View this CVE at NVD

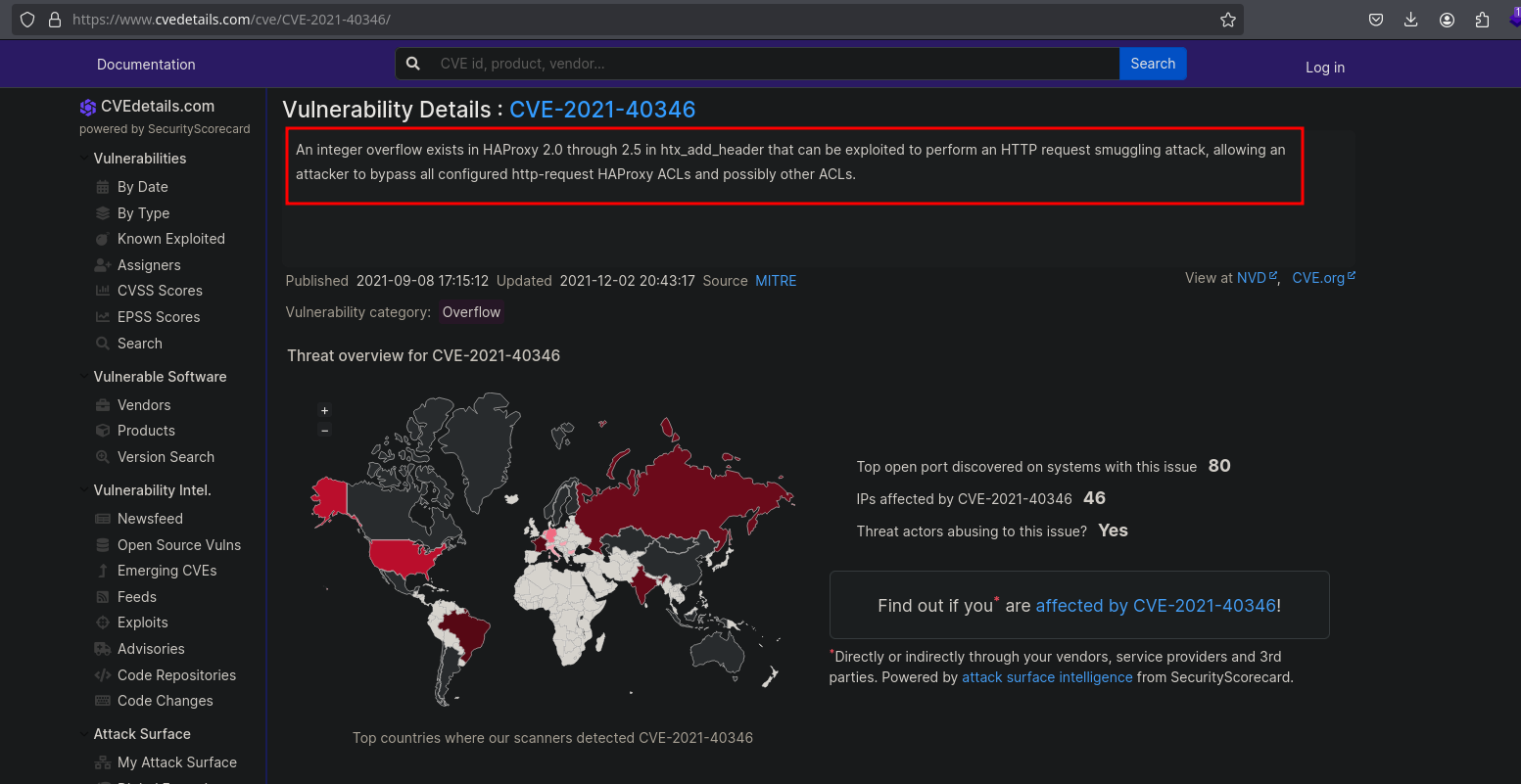(1257, 278)
